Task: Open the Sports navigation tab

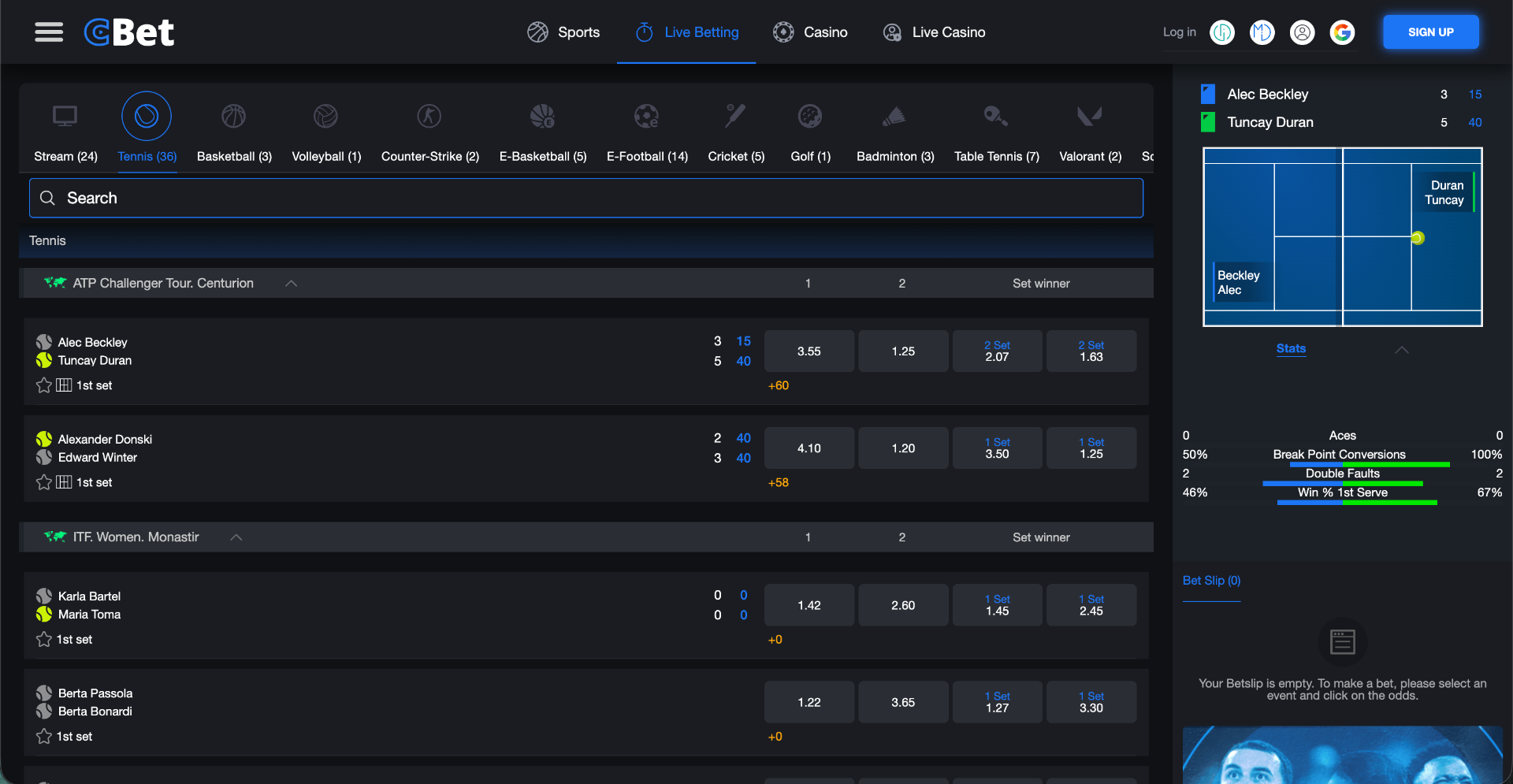Action: click(563, 32)
